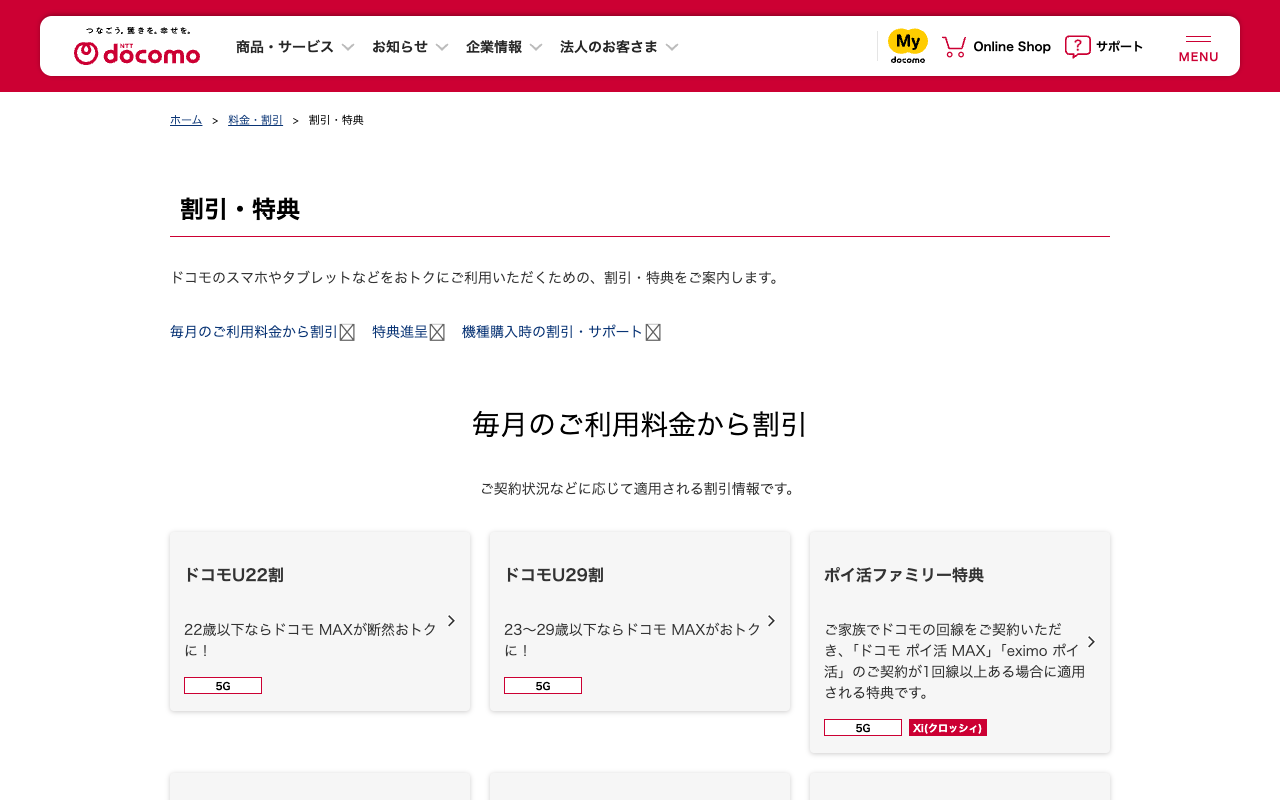
Task: Click 5G badge on ドコモU22割 card
Action: (223, 686)
